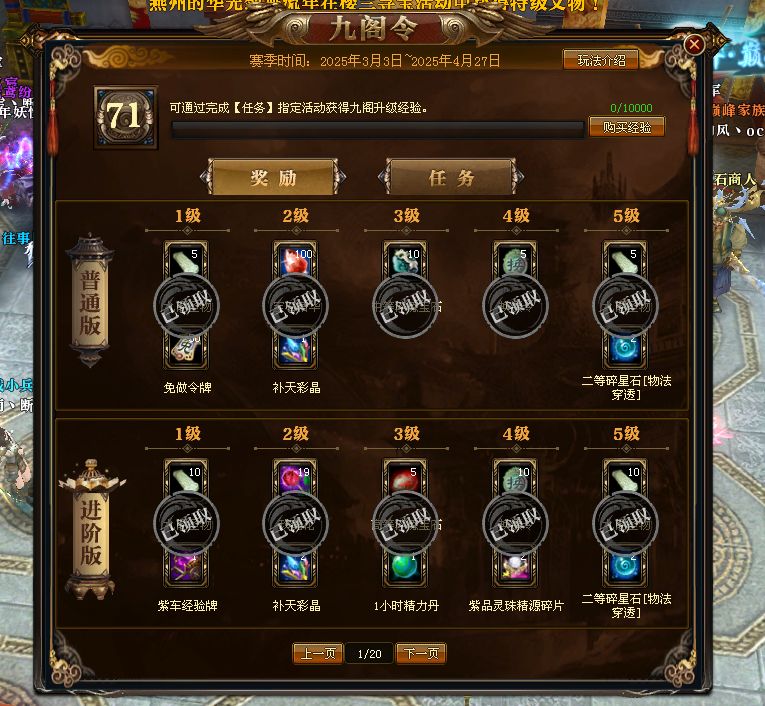Select the 紫品灵珠精源碎片 icon in 进阶版 level 4

(x=515, y=567)
